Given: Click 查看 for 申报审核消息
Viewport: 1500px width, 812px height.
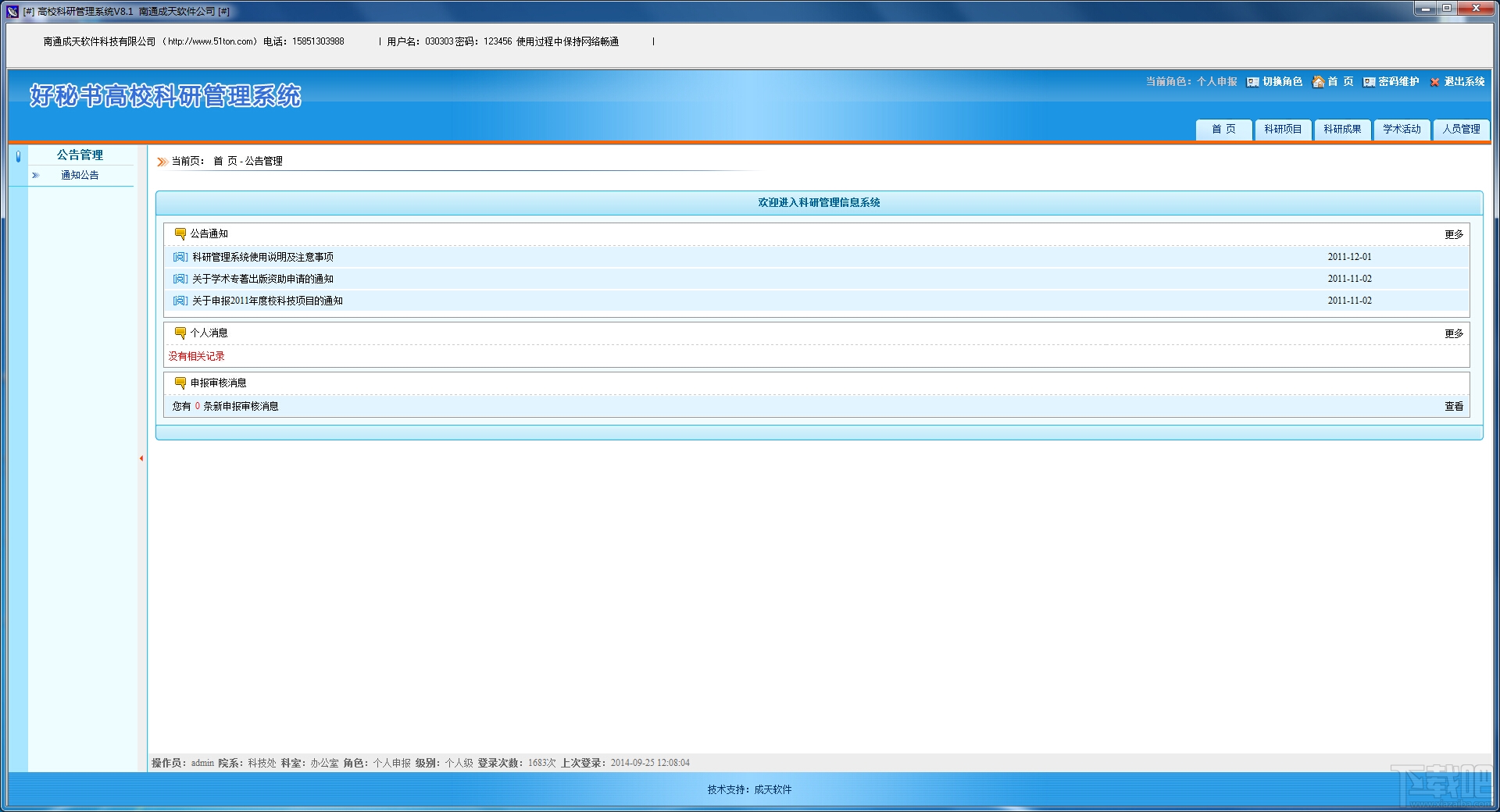Looking at the screenshot, I should point(1454,406).
